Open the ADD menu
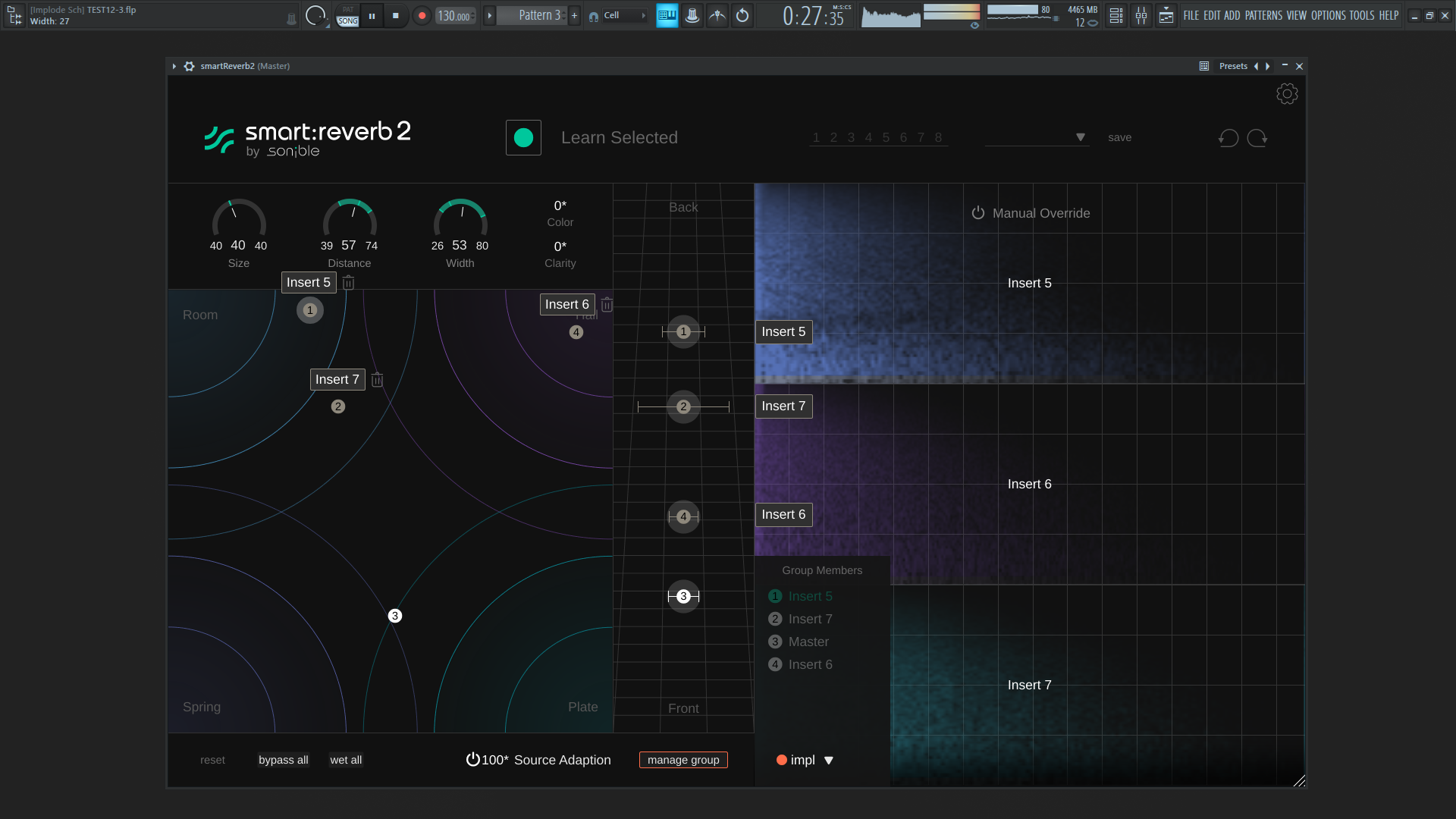This screenshot has width=1456, height=819. (1232, 15)
